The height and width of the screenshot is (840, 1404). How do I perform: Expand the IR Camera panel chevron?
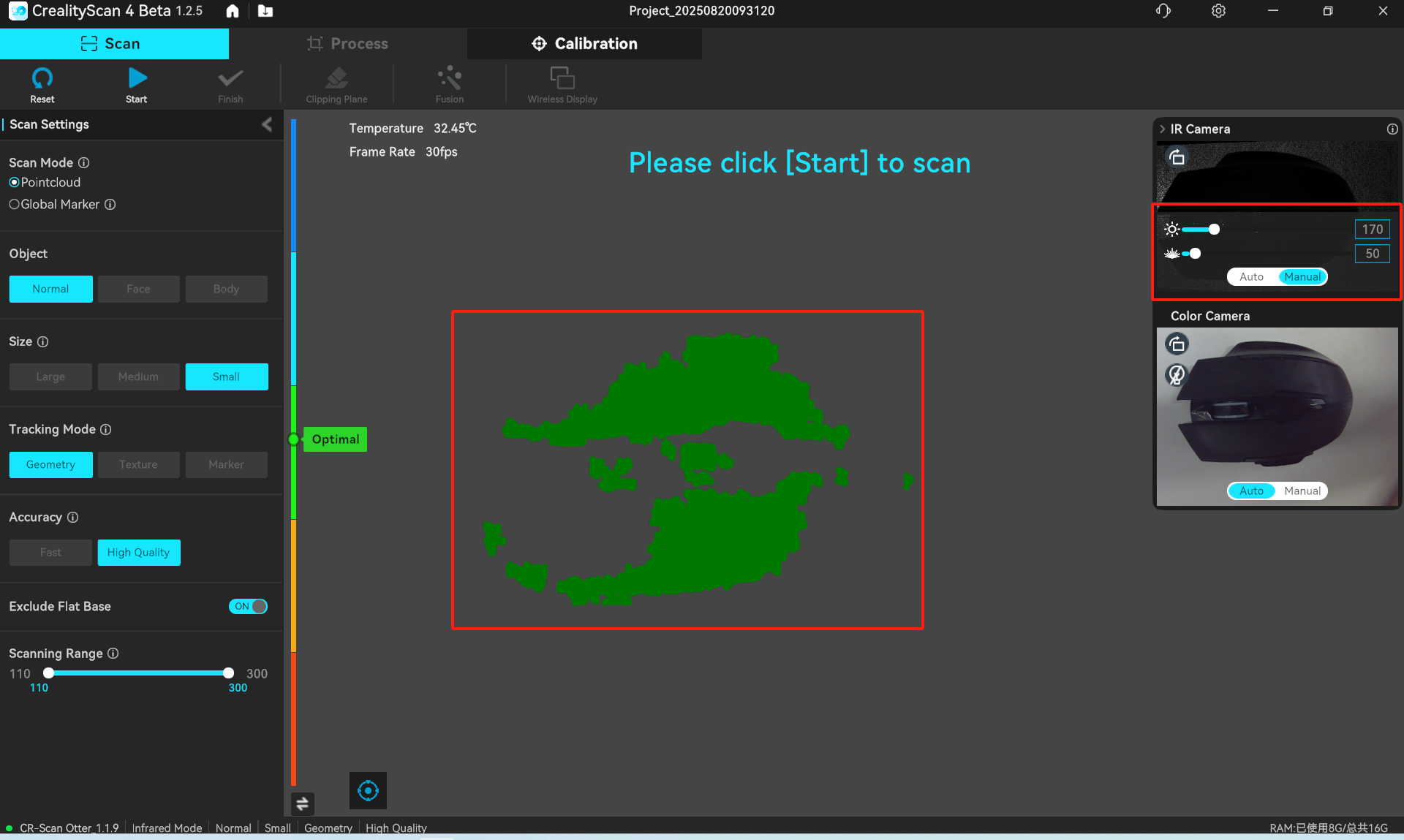click(1163, 129)
